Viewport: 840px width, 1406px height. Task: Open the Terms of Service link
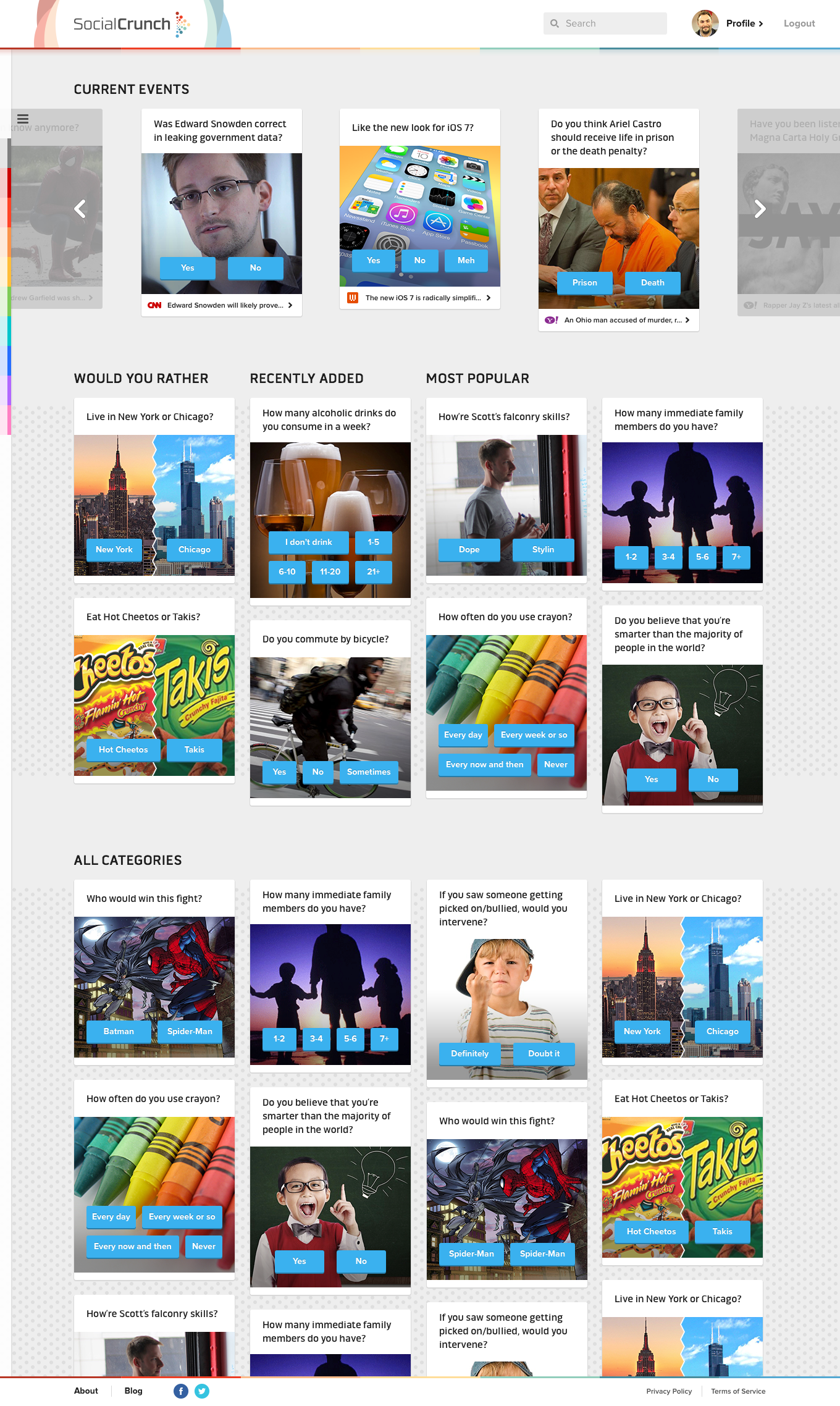(738, 1391)
